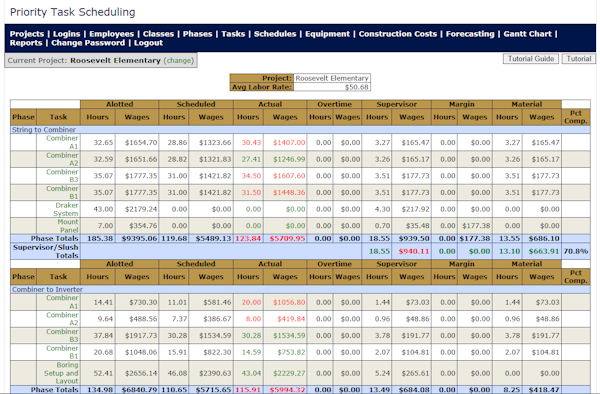The image size is (600, 394).
Task: Log out using the Logout link
Action: click(148, 43)
